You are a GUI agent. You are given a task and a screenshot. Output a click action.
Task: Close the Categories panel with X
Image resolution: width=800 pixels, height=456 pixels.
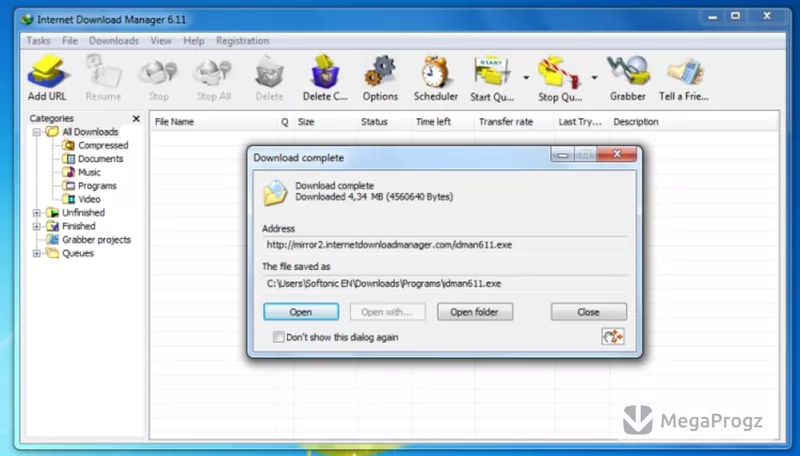136,118
